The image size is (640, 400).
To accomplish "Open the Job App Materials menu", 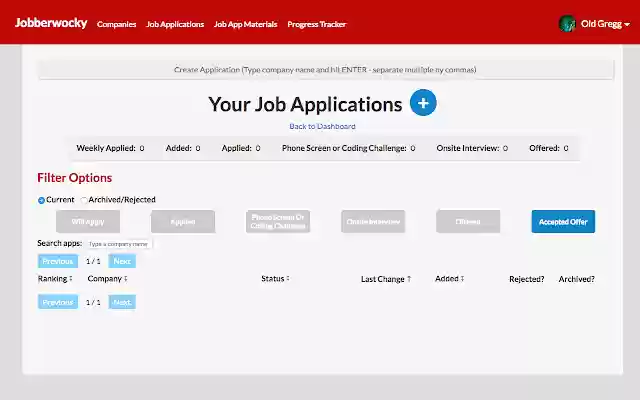I will (x=246, y=24).
